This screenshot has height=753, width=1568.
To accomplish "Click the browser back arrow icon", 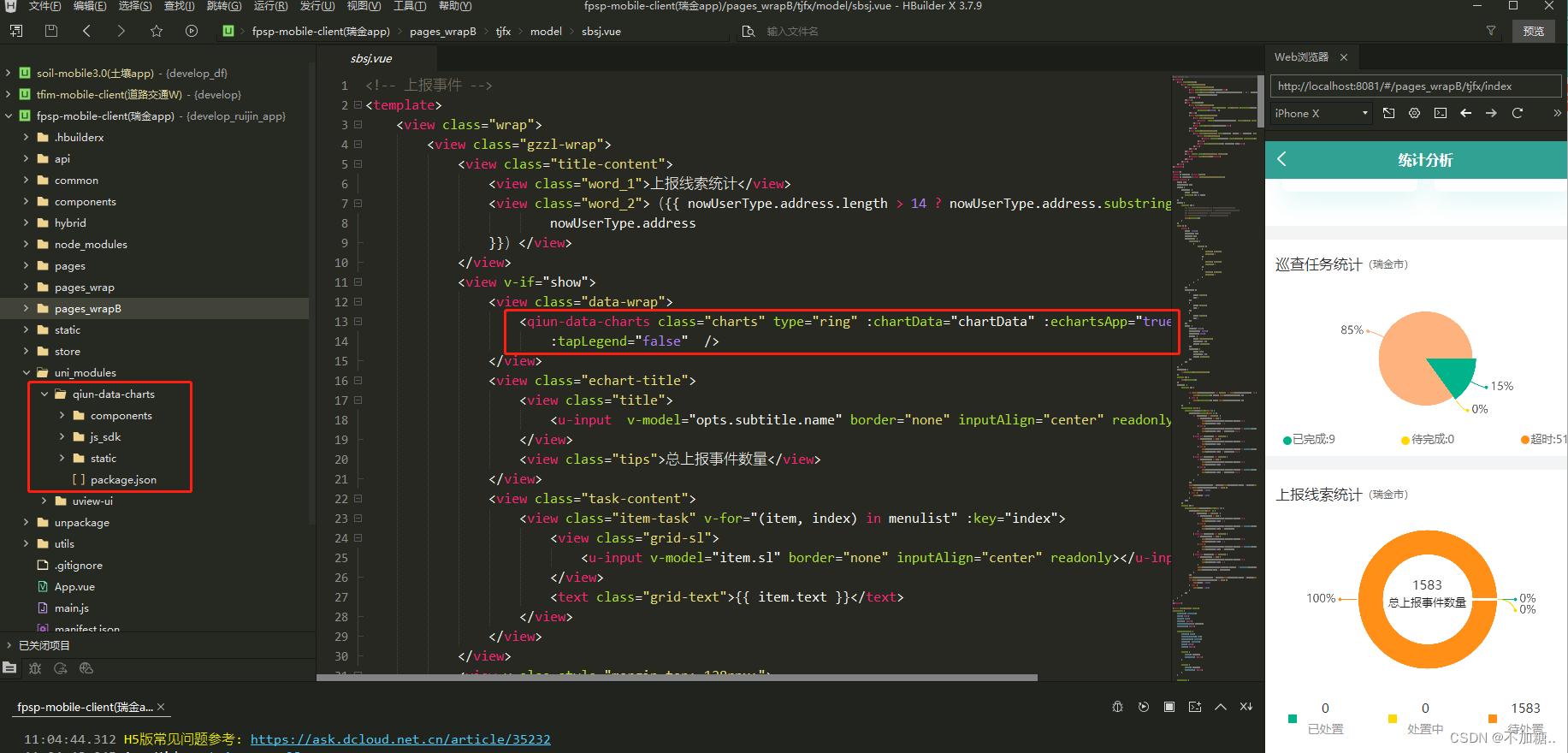I will tap(1466, 113).
